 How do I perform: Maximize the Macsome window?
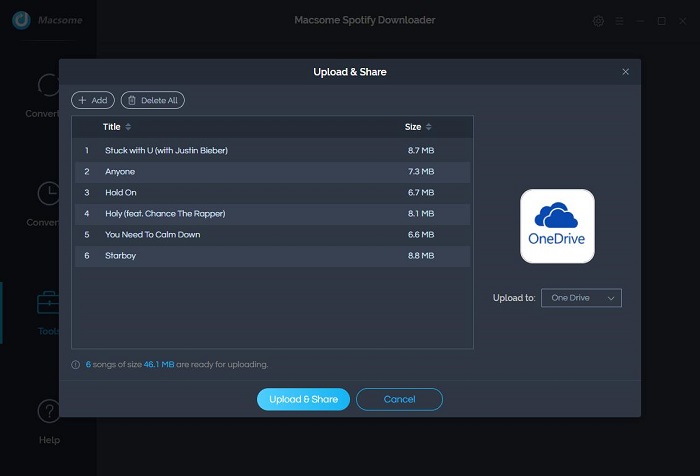point(662,21)
